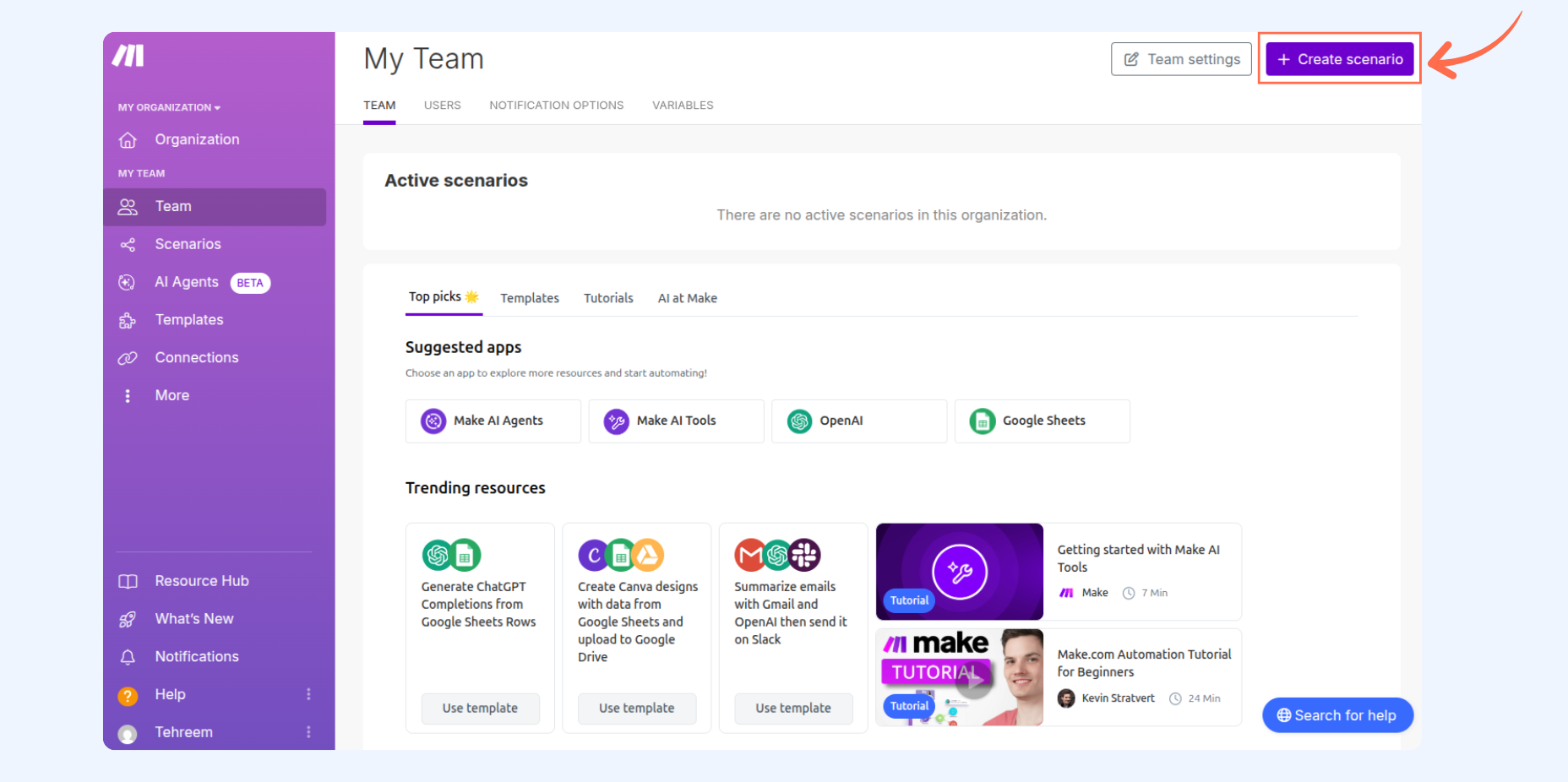The image size is (1568, 782).
Task: Switch to the Team tab
Action: 379,106
